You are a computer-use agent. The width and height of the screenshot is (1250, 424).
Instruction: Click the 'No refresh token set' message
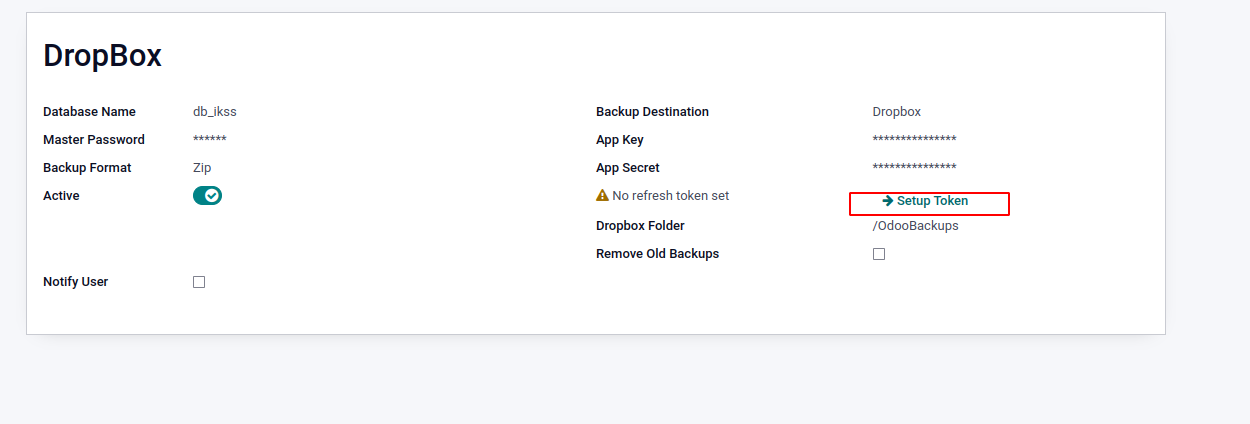(670, 196)
